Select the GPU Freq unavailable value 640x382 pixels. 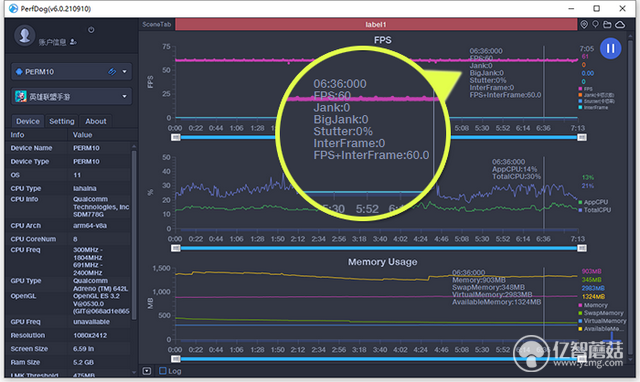click(x=91, y=322)
